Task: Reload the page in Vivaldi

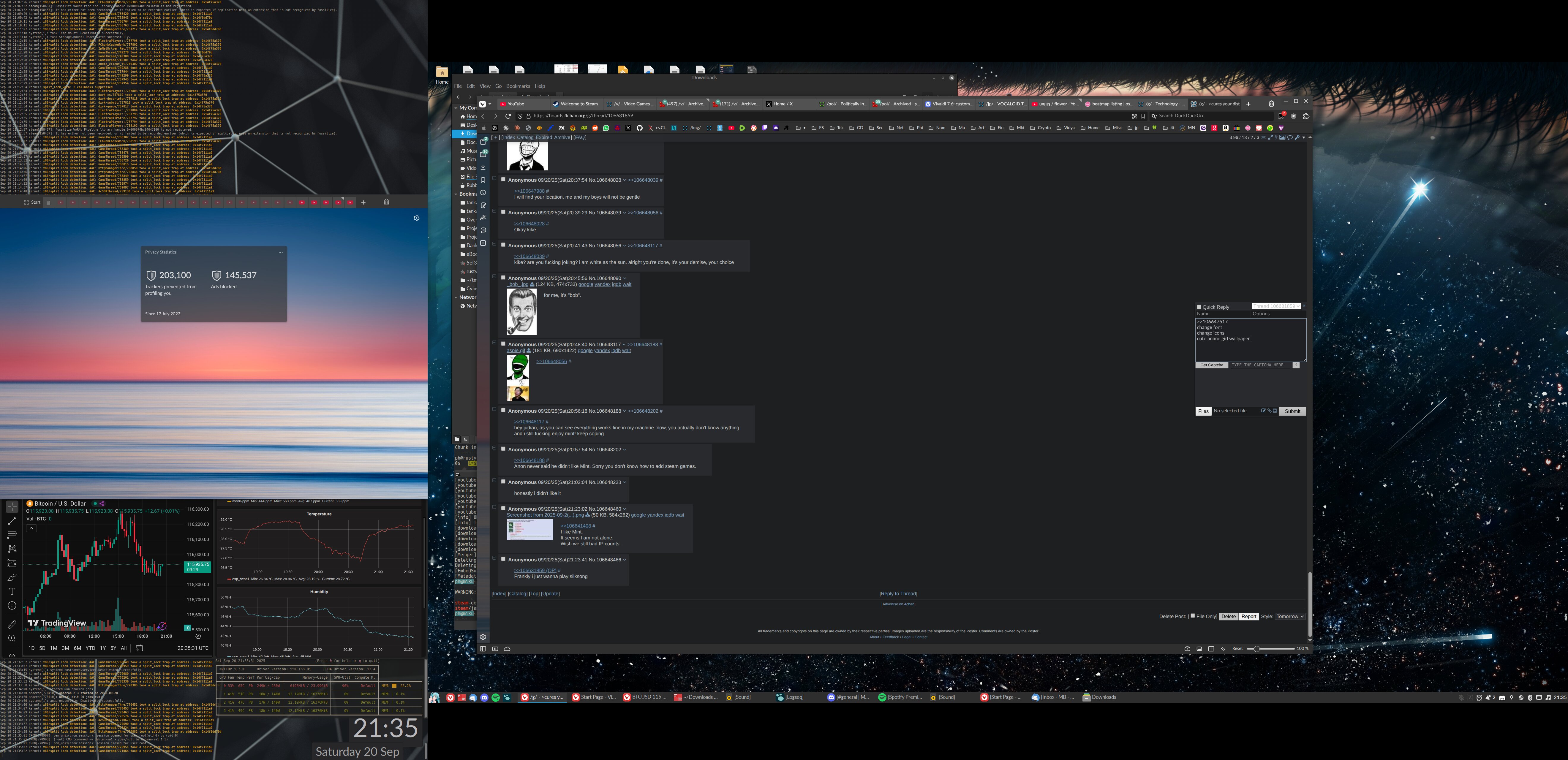Action: pyautogui.click(x=508, y=116)
